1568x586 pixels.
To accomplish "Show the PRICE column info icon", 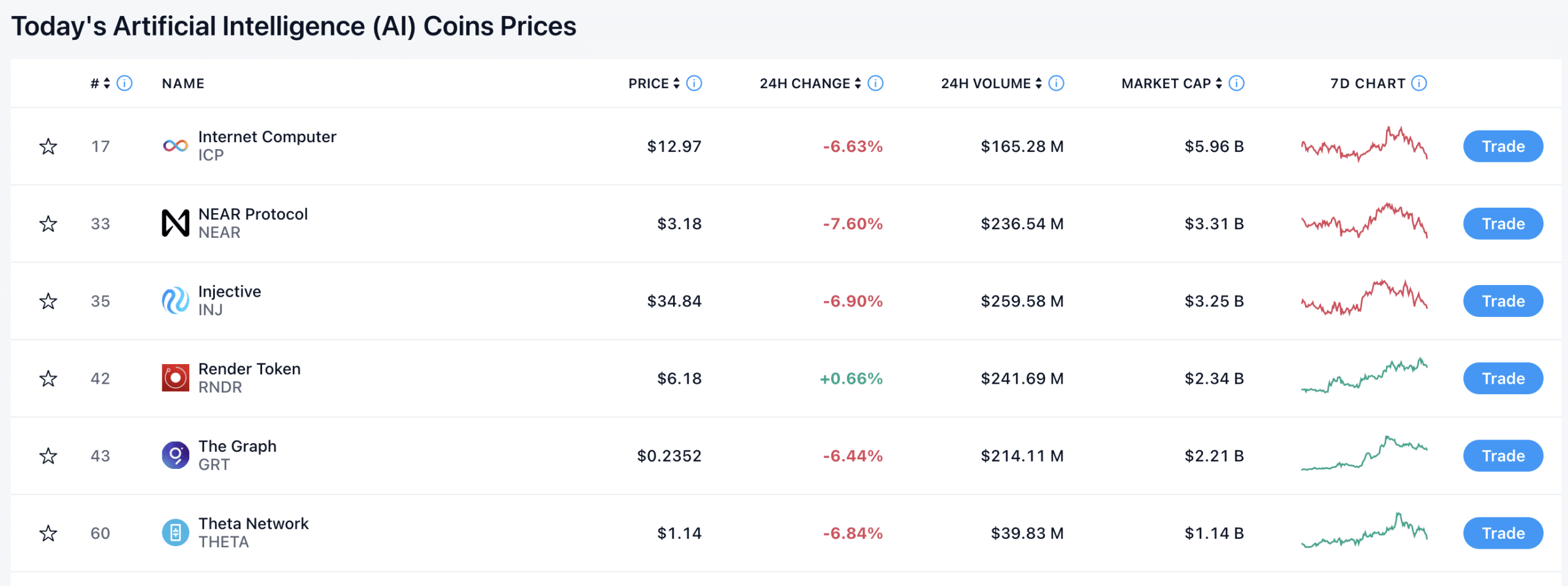I will pyautogui.click(x=694, y=83).
